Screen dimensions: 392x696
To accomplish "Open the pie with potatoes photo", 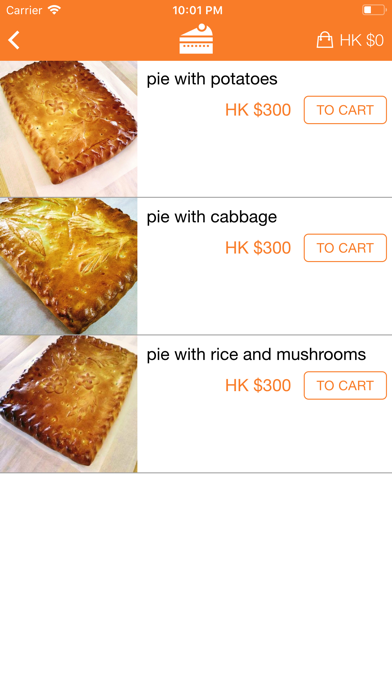I will 68,129.
